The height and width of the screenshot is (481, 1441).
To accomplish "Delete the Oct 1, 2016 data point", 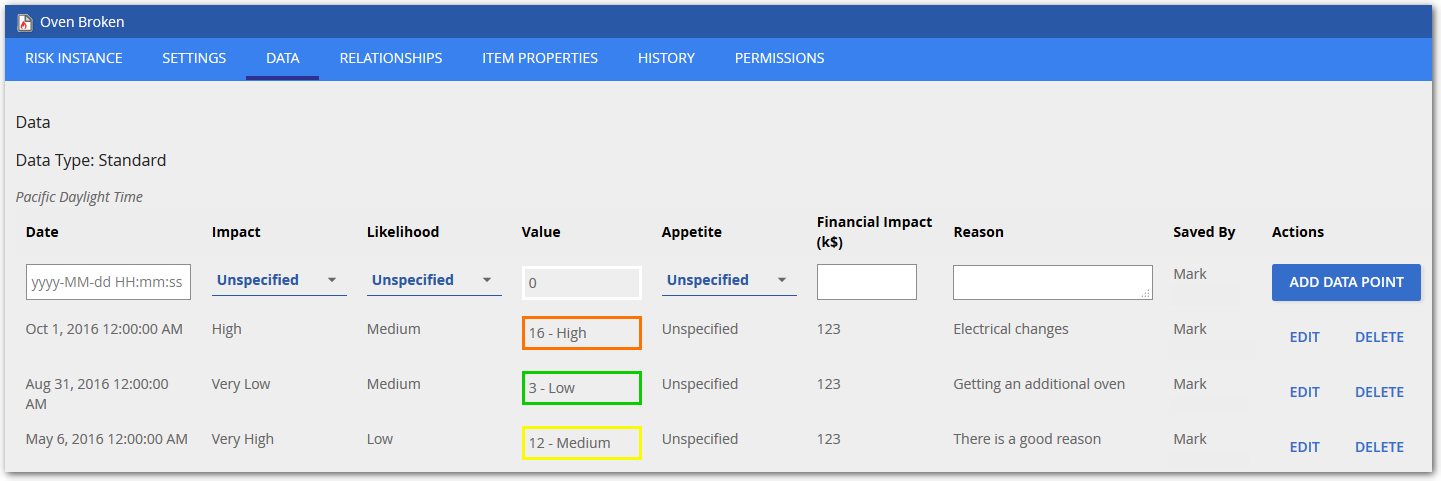I will click(x=1379, y=337).
